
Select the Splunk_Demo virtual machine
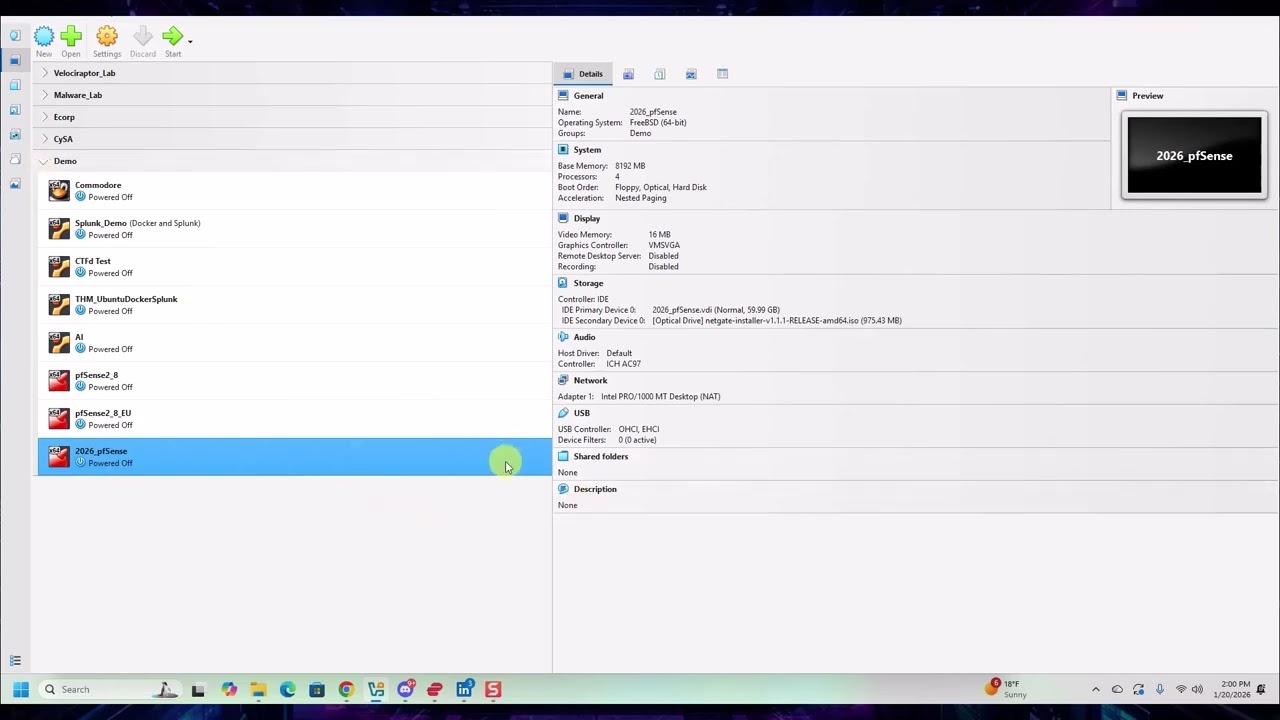(x=295, y=229)
